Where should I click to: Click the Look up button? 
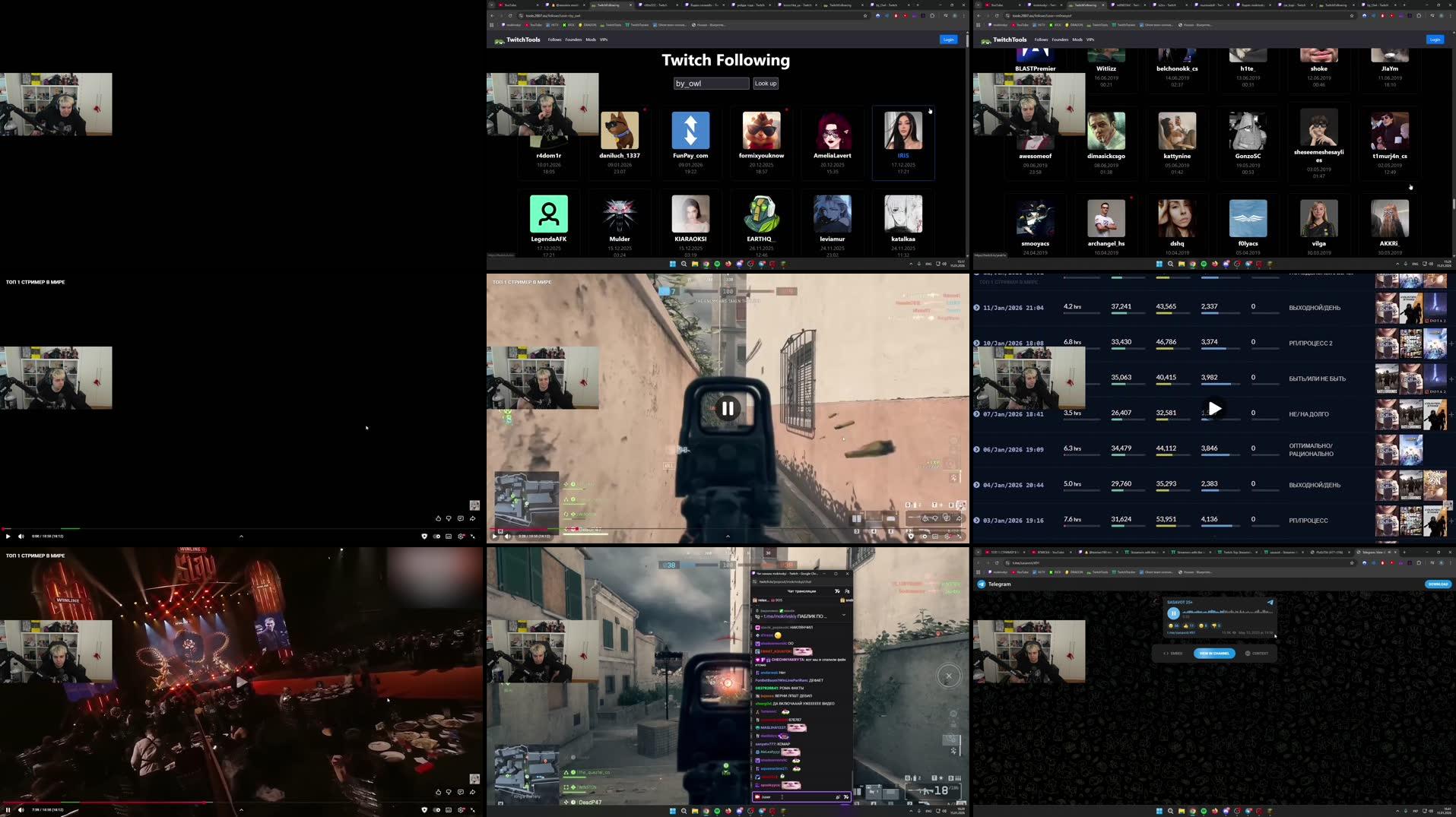pyautogui.click(x=765, y=84)
